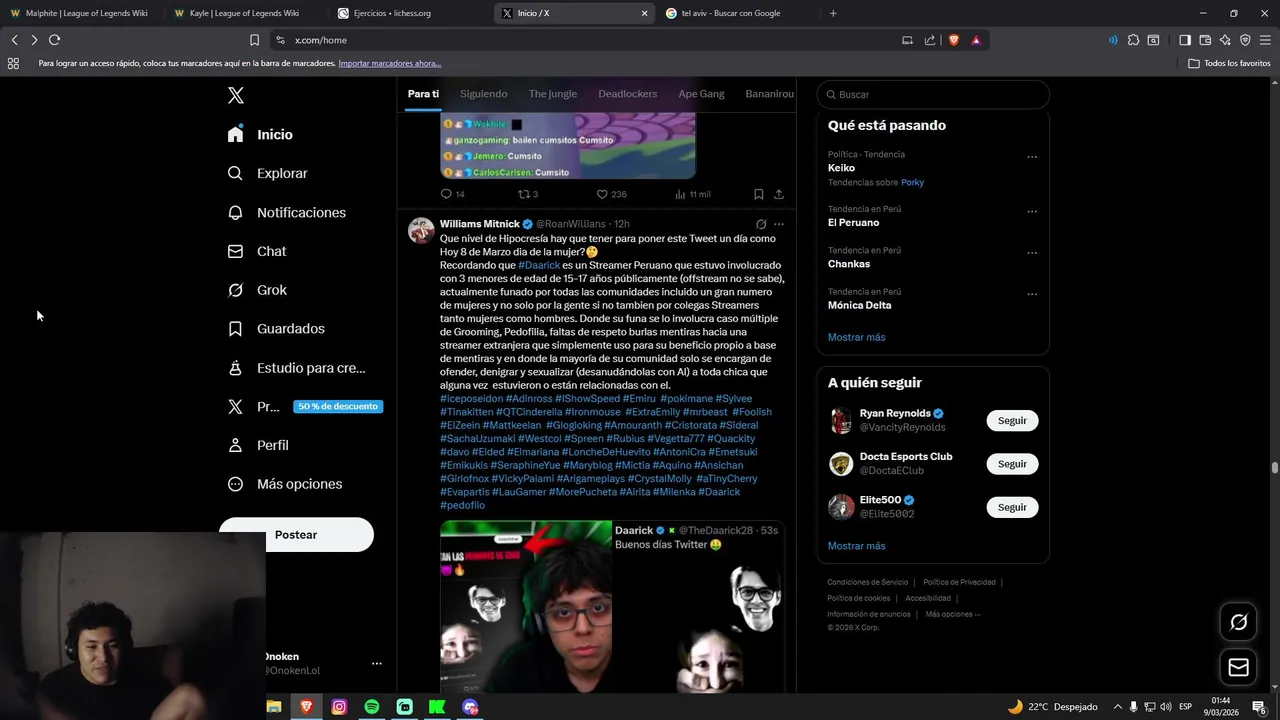Open the Bananirou tab

coord(769,94)
